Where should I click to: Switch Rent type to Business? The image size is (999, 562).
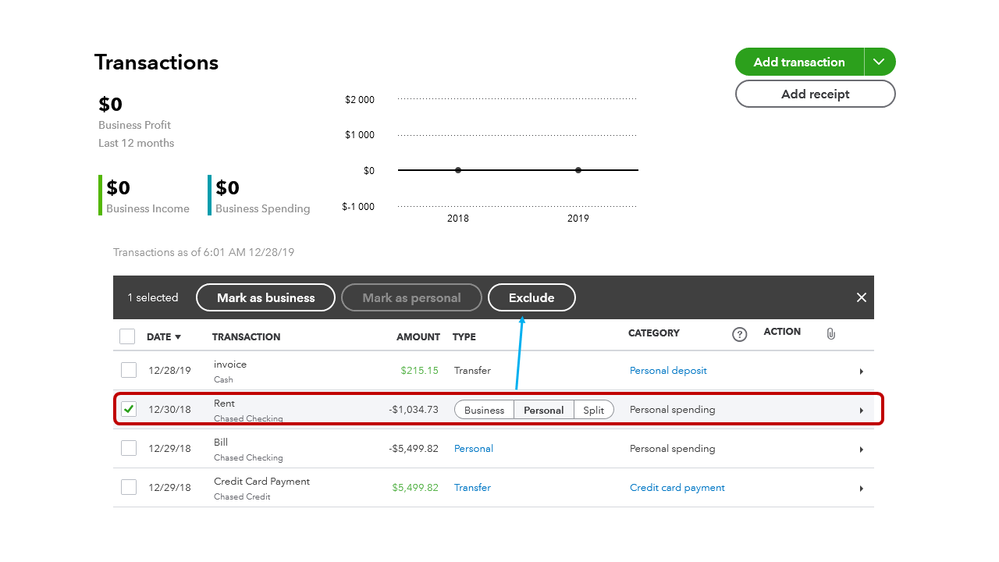click(484, 410)
